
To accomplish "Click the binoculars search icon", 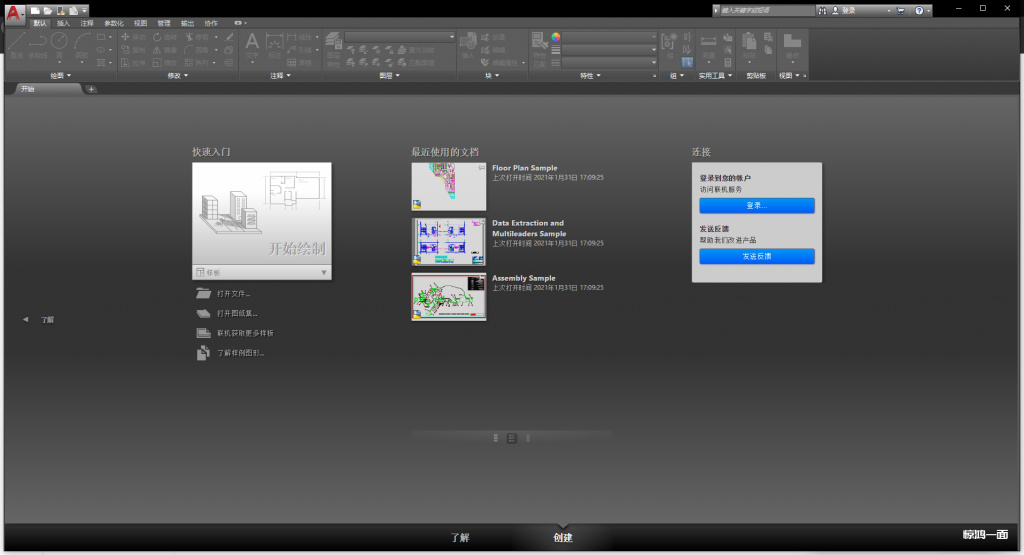I will point(822,10).
